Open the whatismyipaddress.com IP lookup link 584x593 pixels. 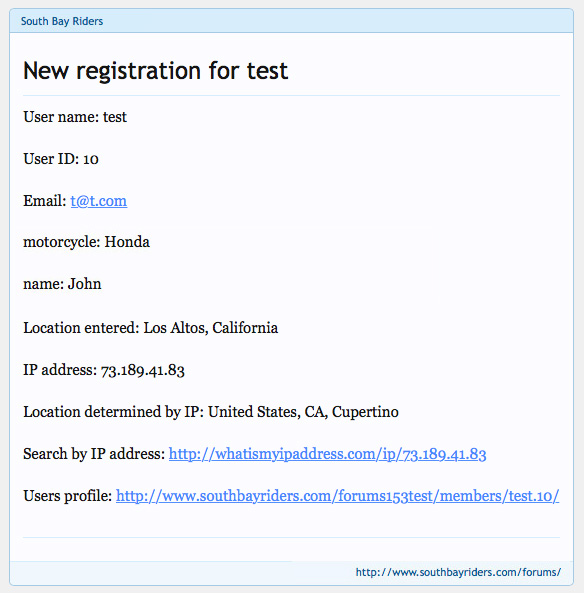tap(327, 454)
